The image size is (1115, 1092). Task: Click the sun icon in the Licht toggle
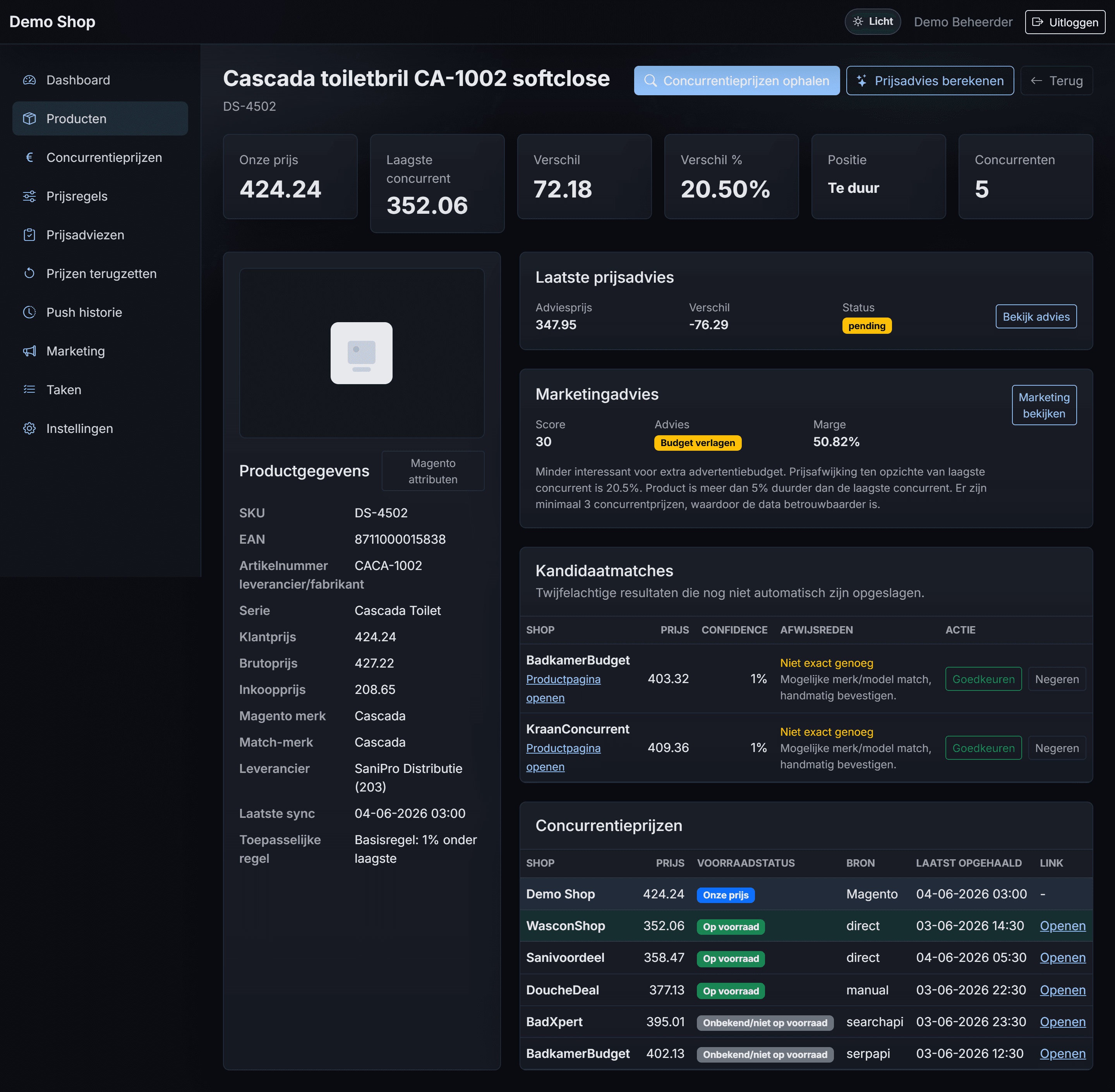click(858, 21)
